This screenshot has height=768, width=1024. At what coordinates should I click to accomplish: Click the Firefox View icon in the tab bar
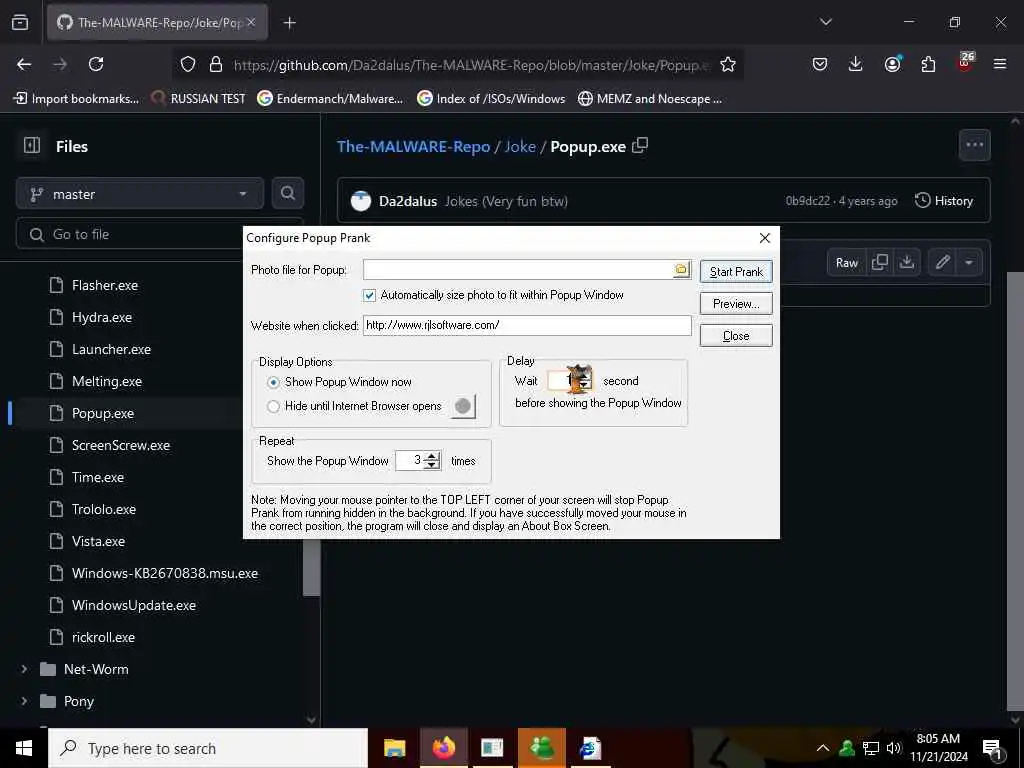20,23
